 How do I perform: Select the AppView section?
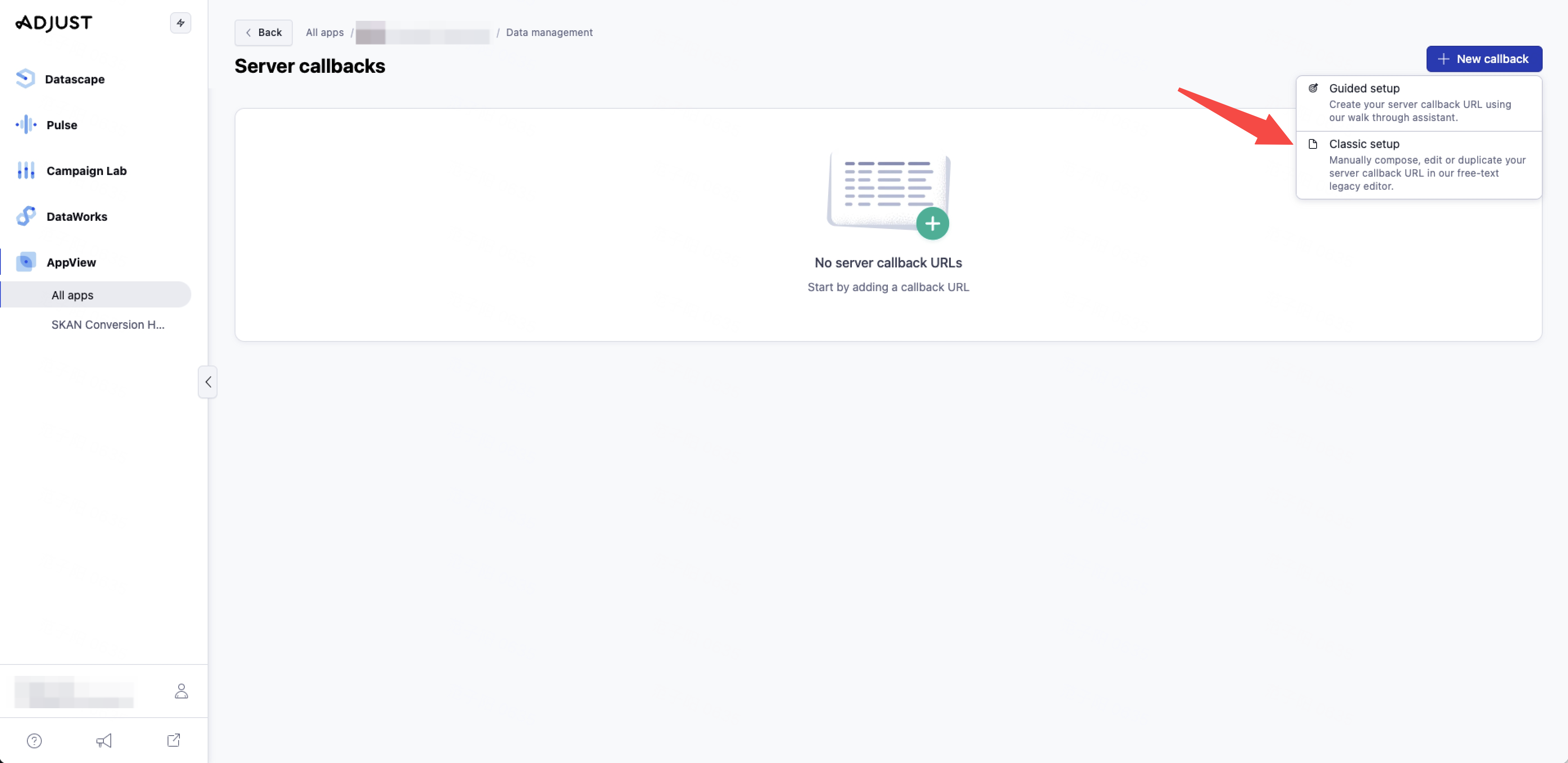click(71, 262)
